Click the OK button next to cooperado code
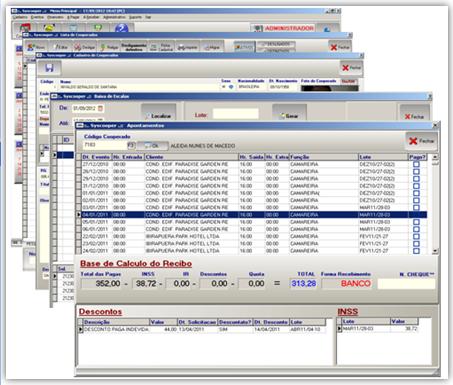Image resolution: width=453 pixels, height=385 pixels. pos(152,146)
